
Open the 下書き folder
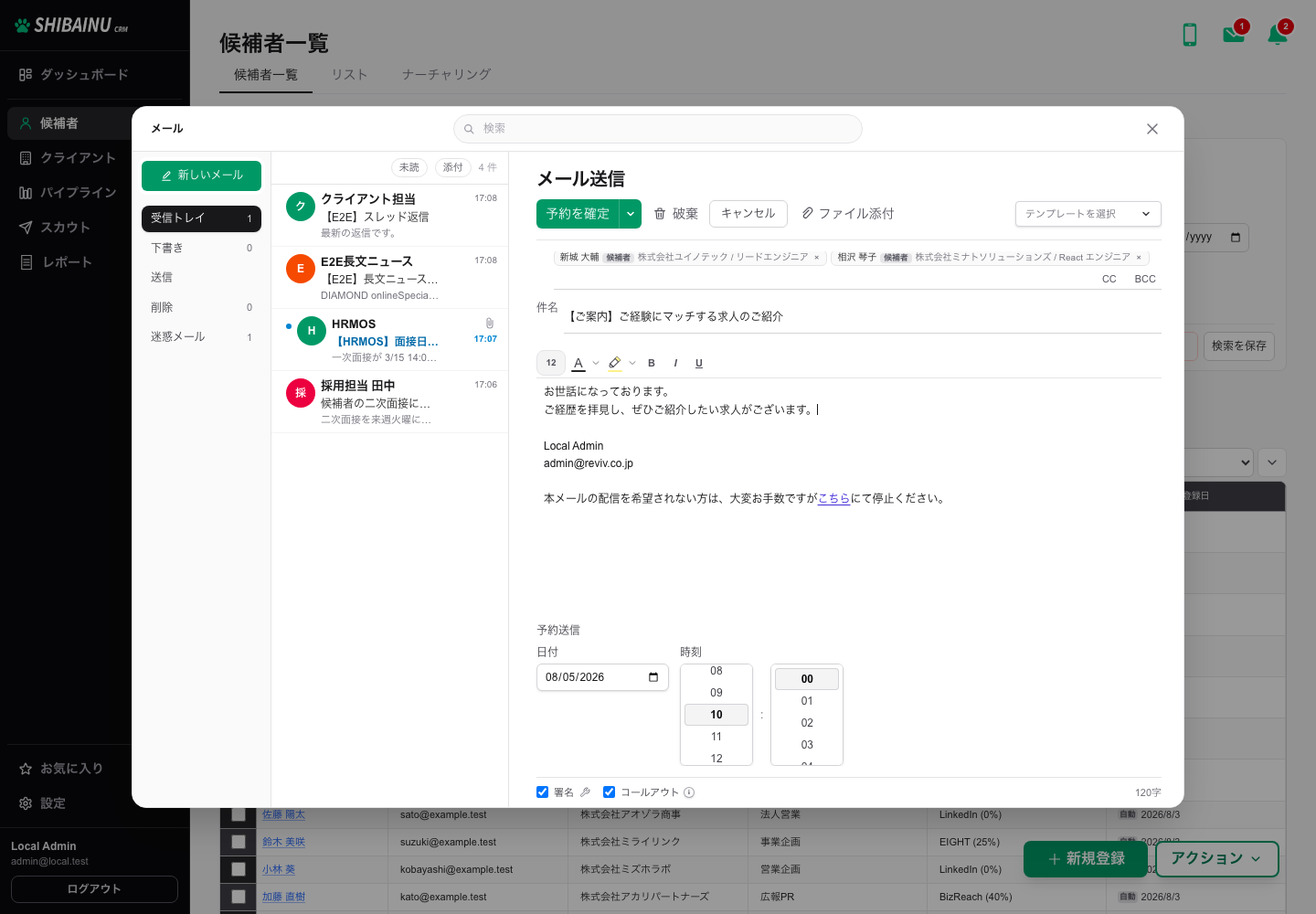tap(201, 248)
